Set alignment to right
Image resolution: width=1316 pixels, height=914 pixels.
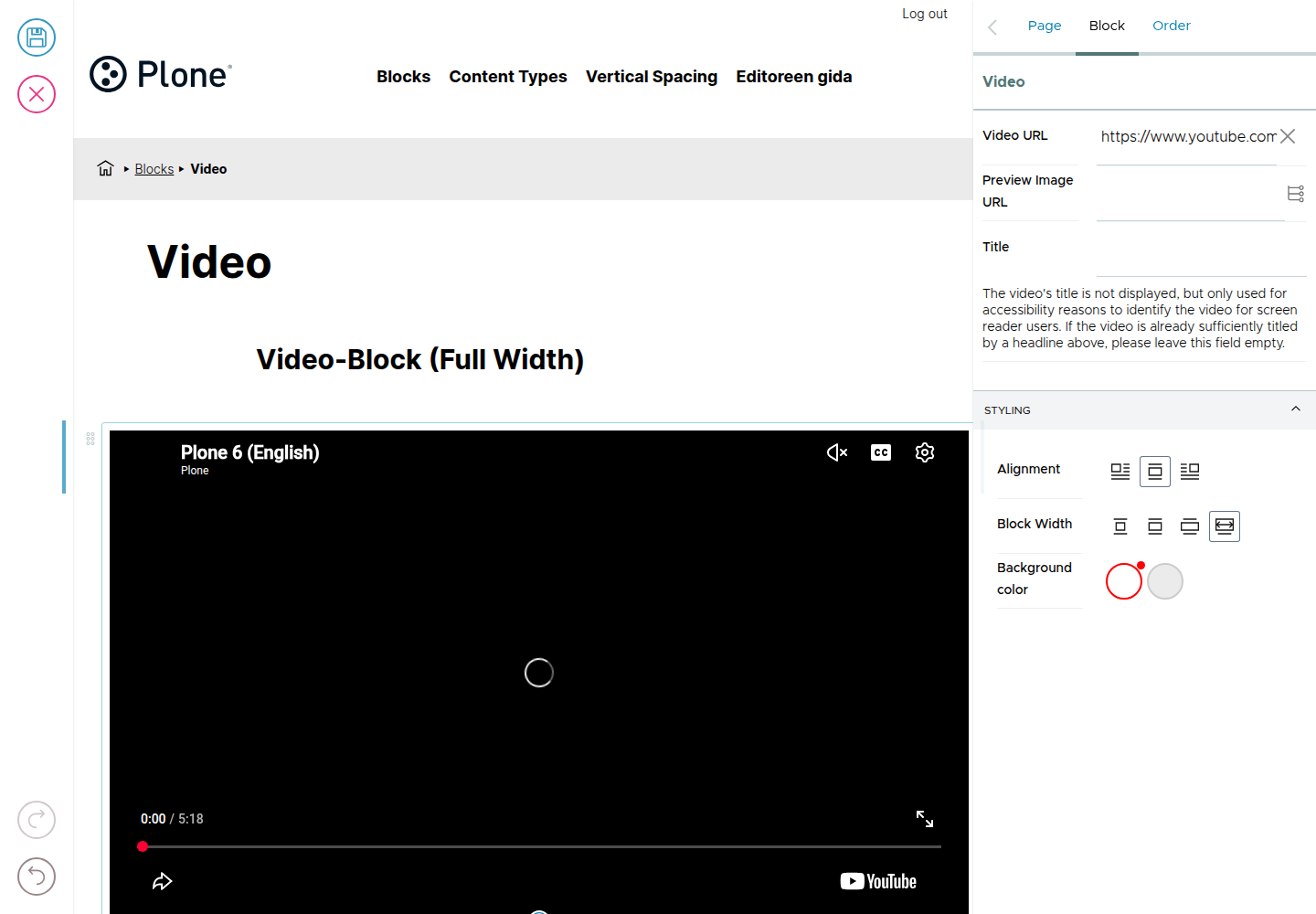coord(1190,471)
